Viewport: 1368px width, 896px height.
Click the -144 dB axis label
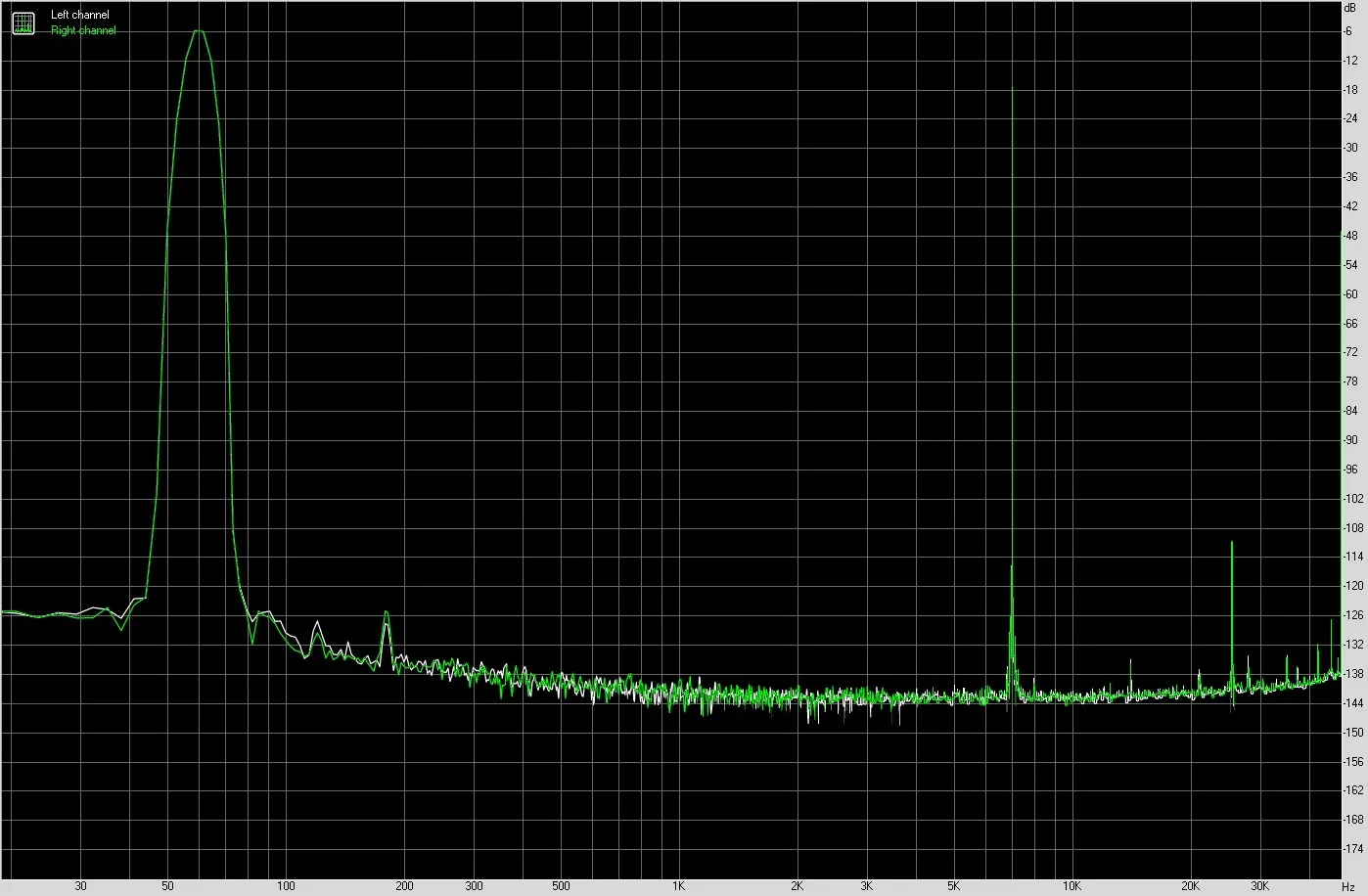1353,703
